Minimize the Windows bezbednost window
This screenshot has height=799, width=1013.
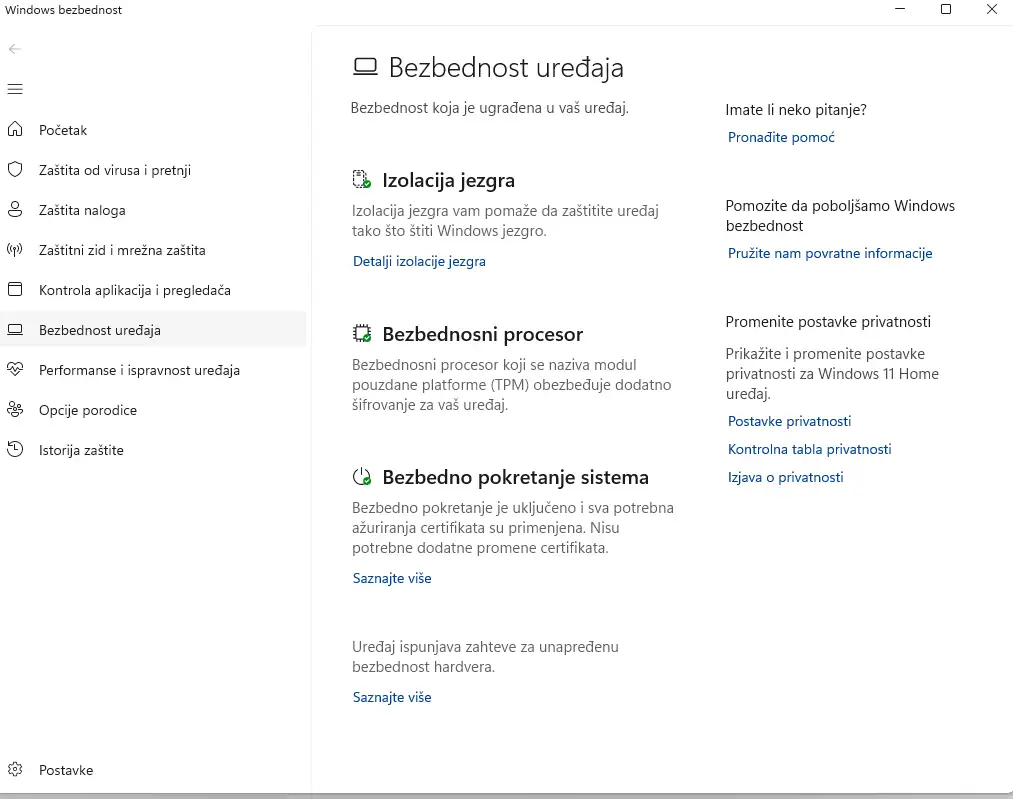[900, 9]
